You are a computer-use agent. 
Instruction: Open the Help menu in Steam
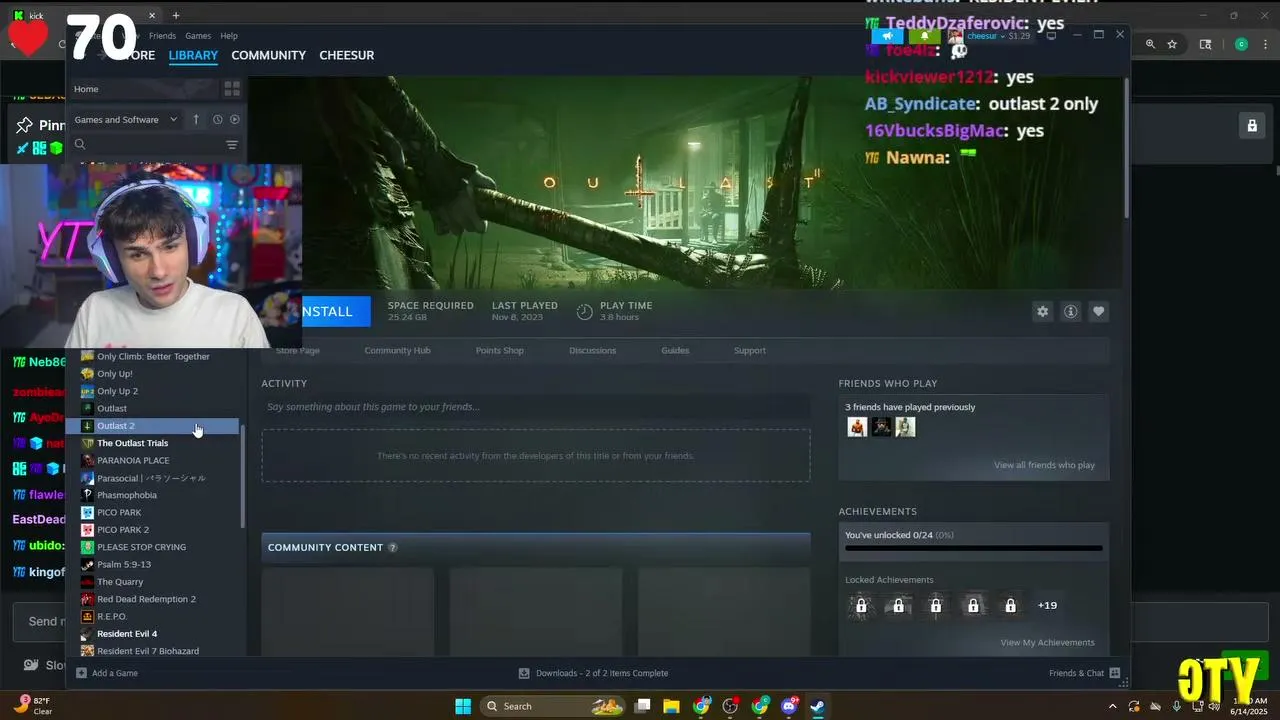pyautogui.click(x=229, y=36)
